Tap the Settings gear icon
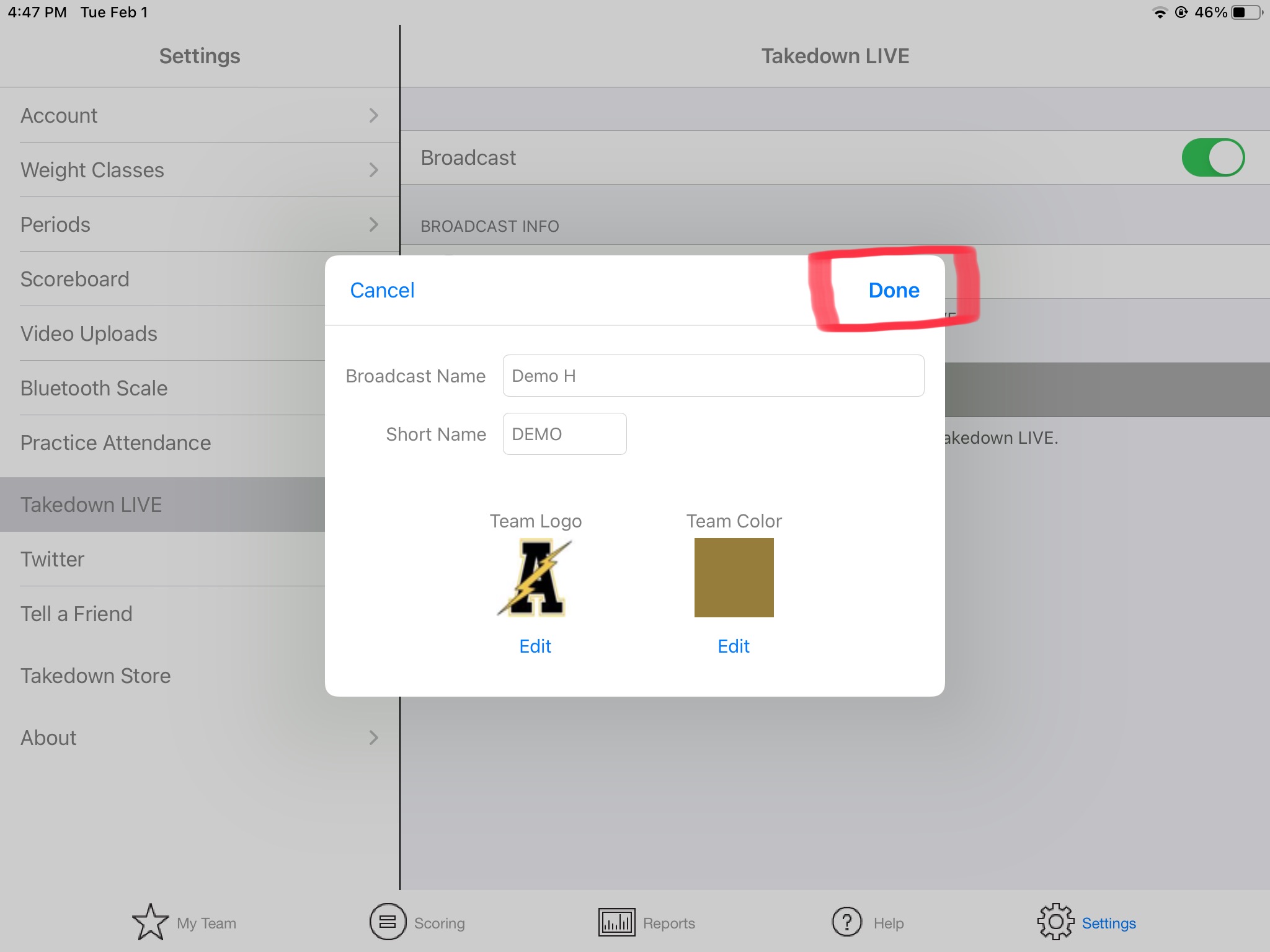Viewport: 1270px width, 952px height. pyautogui.click(x=1055, y=922)
